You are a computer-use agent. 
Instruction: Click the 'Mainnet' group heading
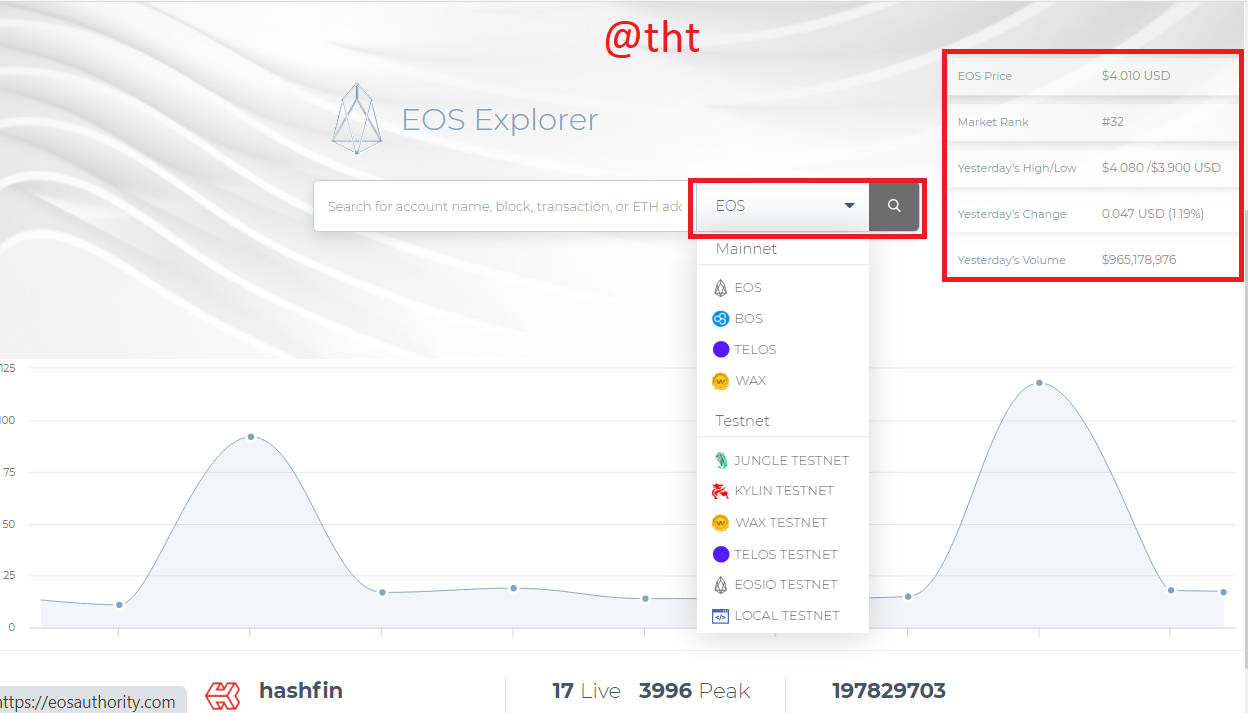click(746, 249)
